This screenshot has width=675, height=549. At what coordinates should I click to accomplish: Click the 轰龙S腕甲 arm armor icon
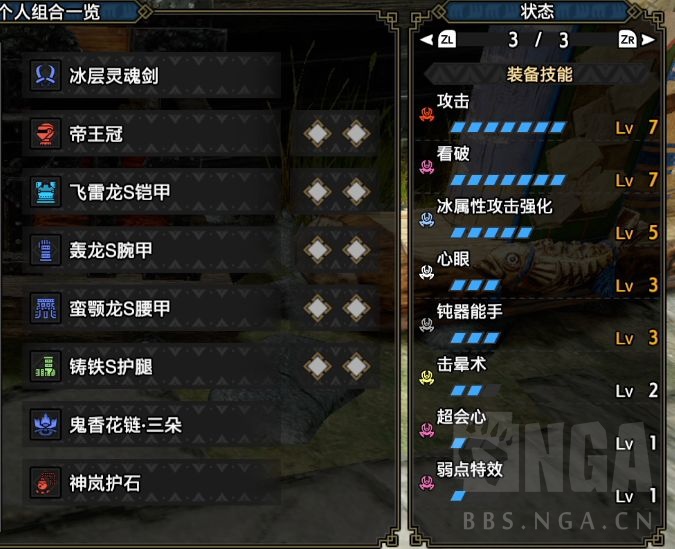pos(45,250)
